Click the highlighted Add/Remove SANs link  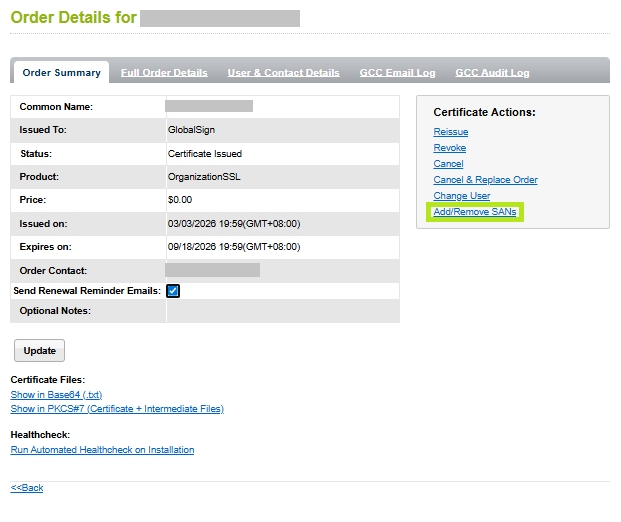tap(474, 212)
